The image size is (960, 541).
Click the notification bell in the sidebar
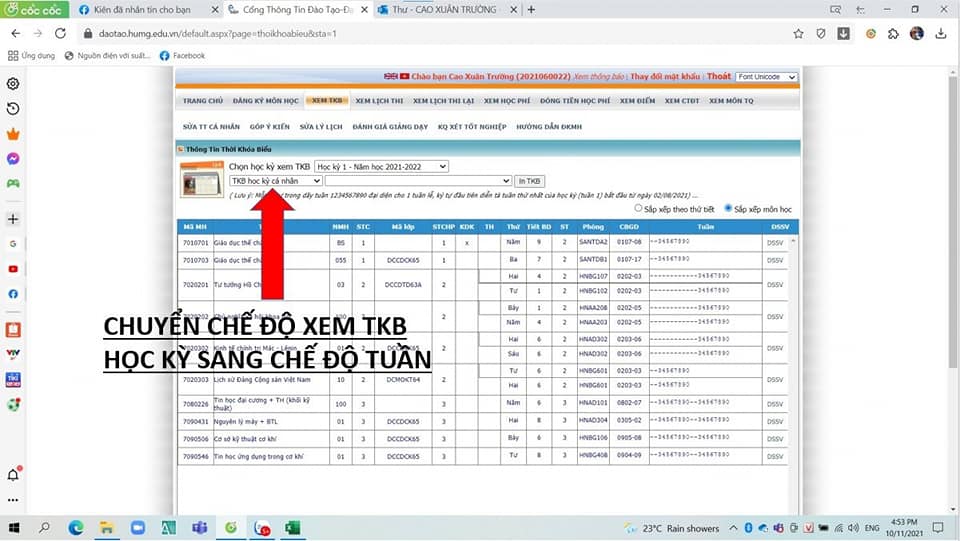coord(13,474)
